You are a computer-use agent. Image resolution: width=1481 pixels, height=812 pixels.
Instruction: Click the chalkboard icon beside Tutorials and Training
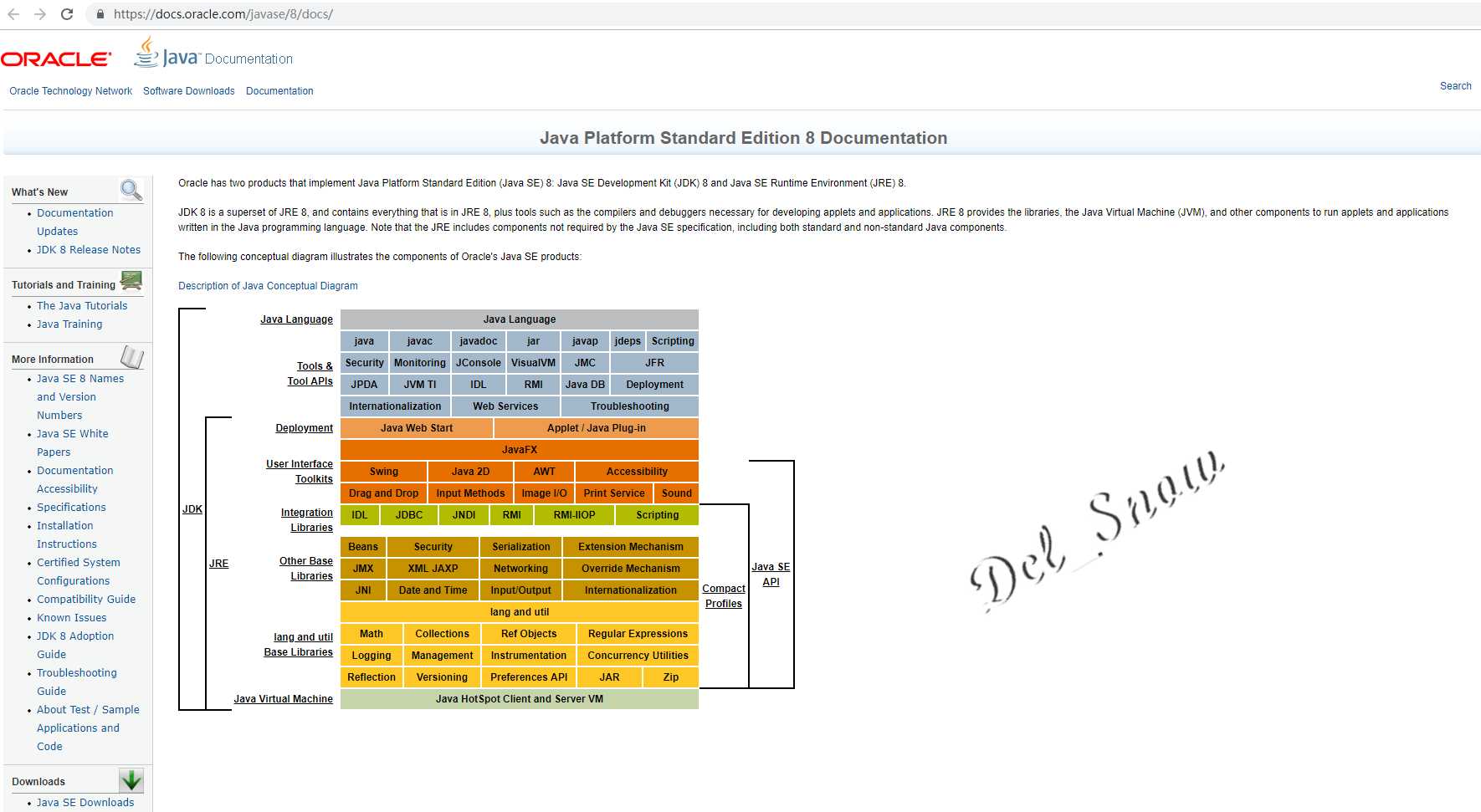pyautogui.click(x=131, y=281)
